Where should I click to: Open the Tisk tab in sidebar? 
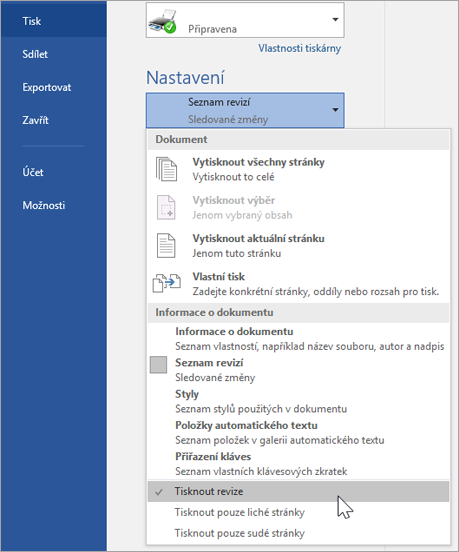pos(54,21)
